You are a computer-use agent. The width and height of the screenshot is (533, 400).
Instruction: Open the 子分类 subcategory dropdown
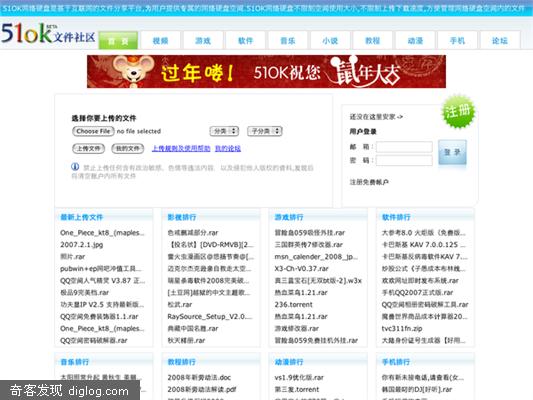point(265,131)
